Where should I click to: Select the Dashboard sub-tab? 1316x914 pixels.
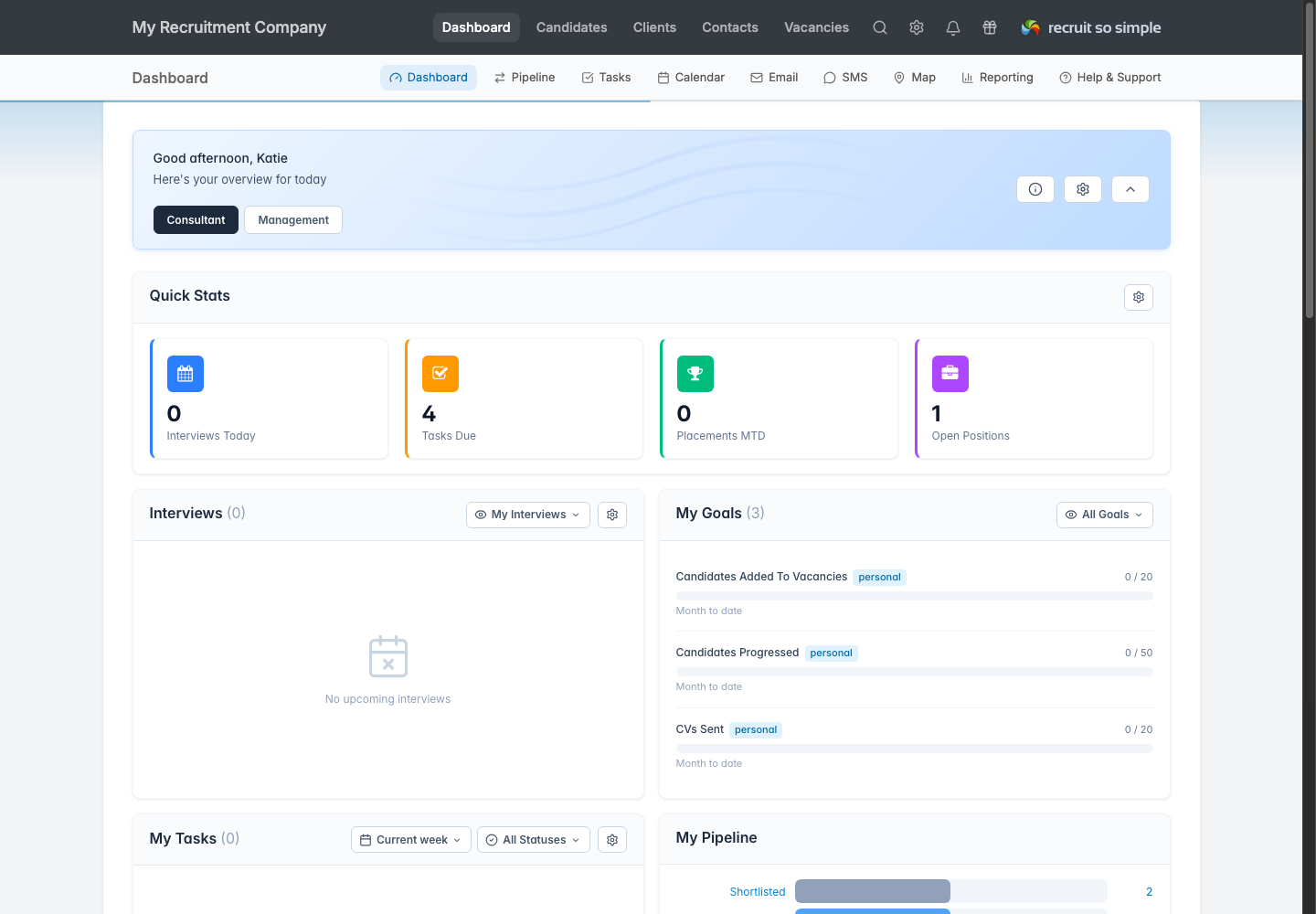click(x=429, y=78)
